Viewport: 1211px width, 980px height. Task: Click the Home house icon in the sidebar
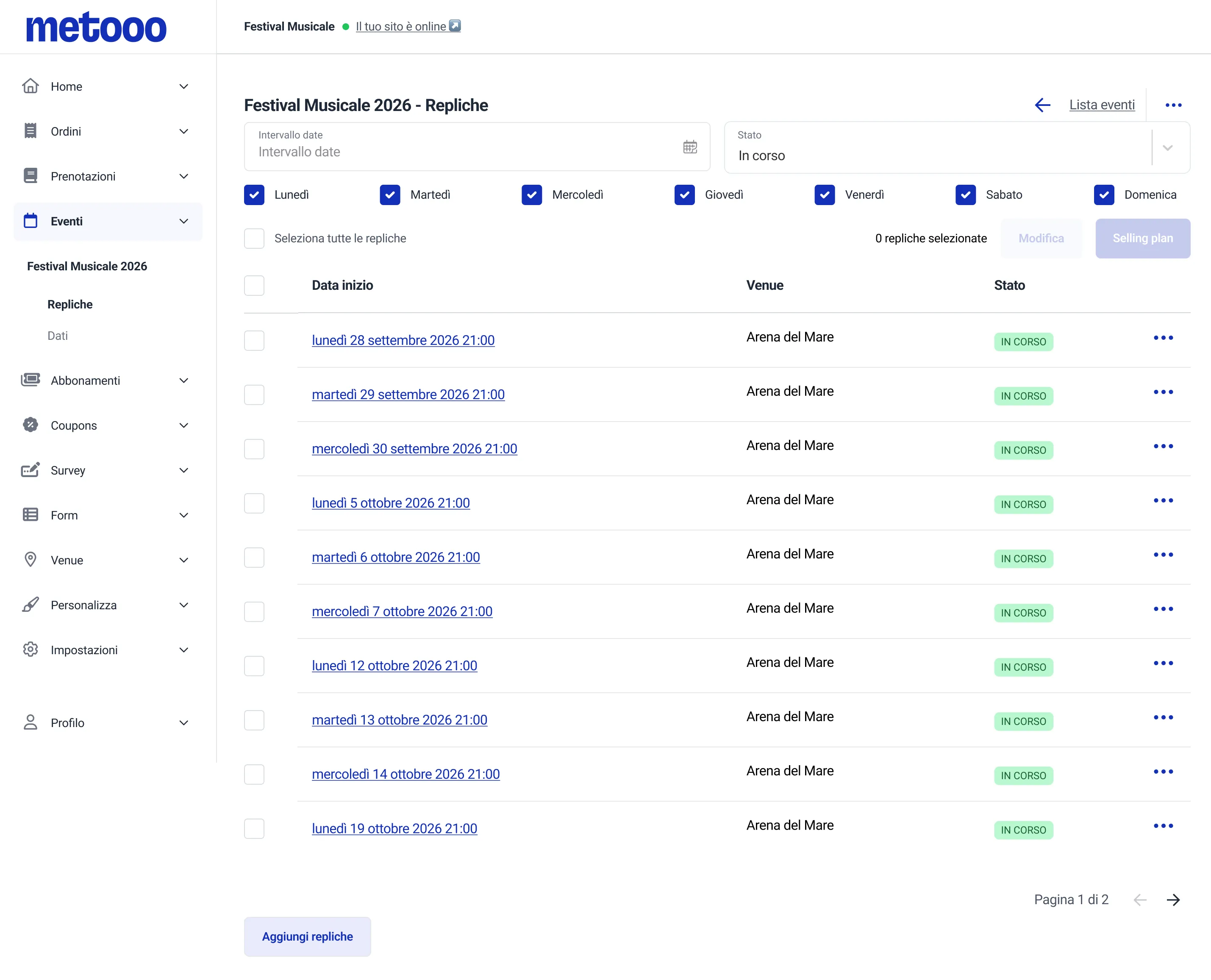click(31, 86)
